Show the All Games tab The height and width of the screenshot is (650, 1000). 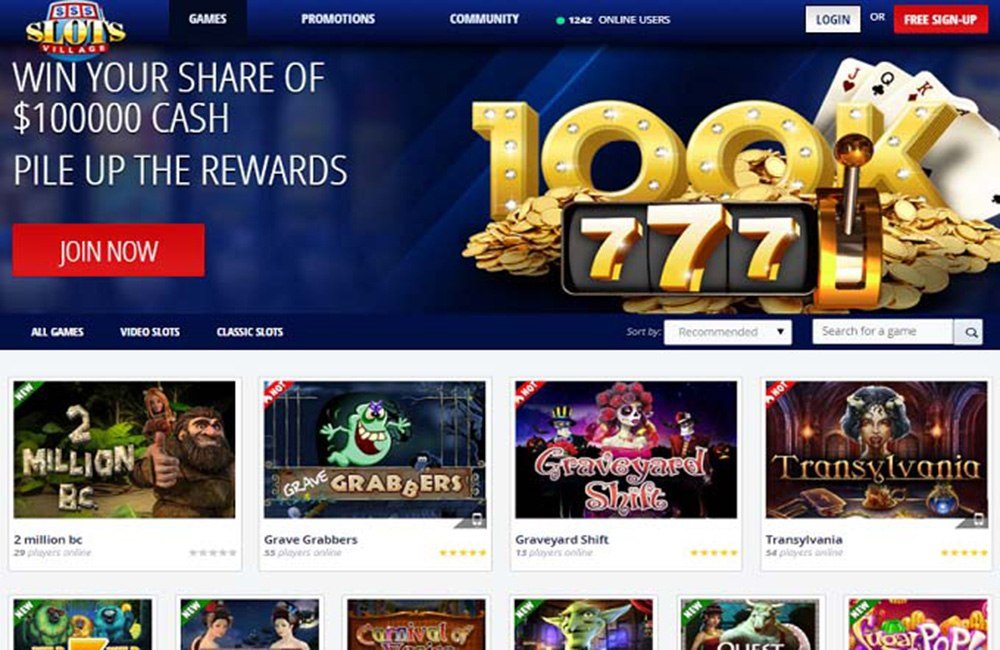[57, 332]
